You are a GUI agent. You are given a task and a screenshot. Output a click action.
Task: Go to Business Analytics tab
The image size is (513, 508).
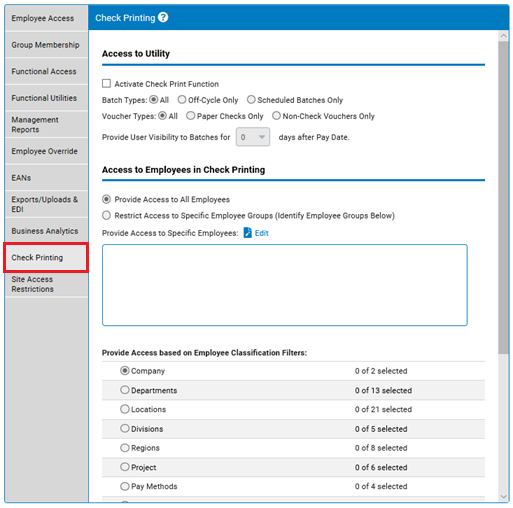(46, 231)
